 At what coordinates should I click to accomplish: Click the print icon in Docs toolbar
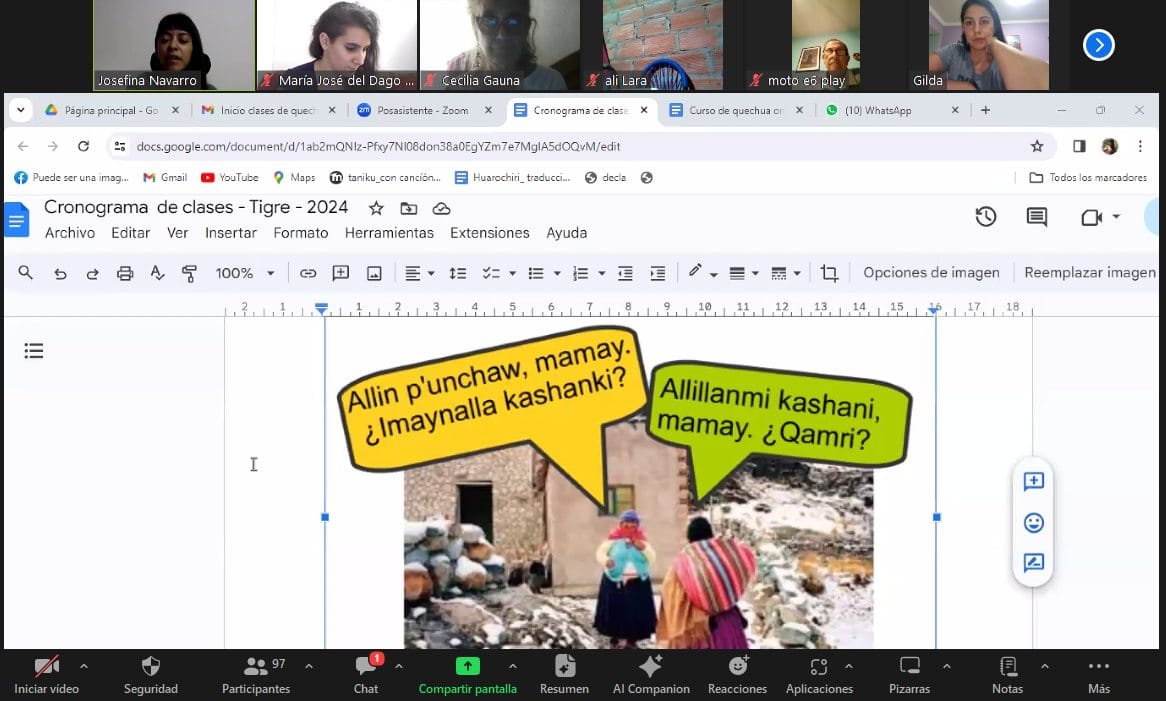pyautogui.click(x=125, y=273)
